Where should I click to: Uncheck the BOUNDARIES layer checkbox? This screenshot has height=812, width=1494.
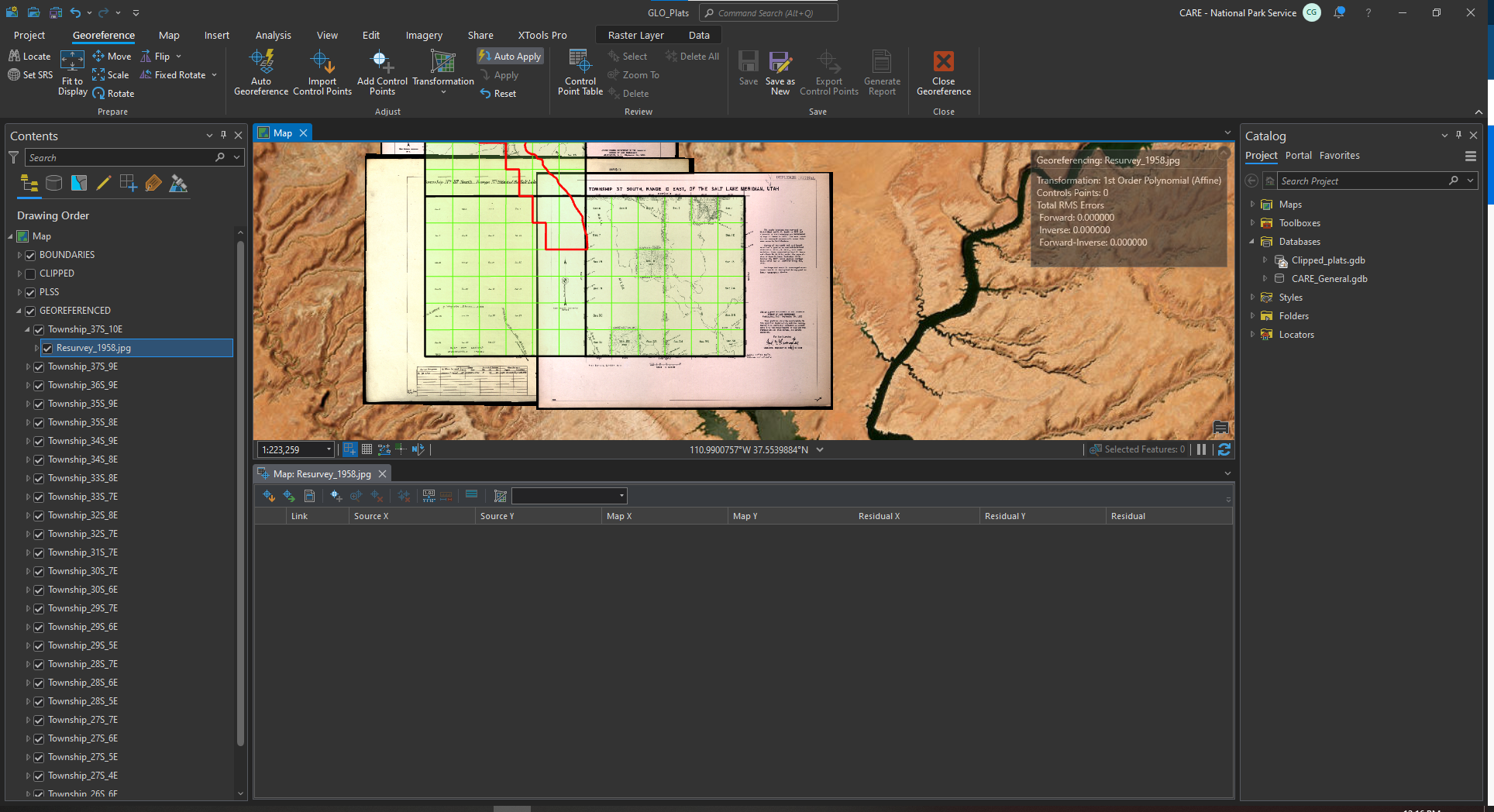pos(31,255)
